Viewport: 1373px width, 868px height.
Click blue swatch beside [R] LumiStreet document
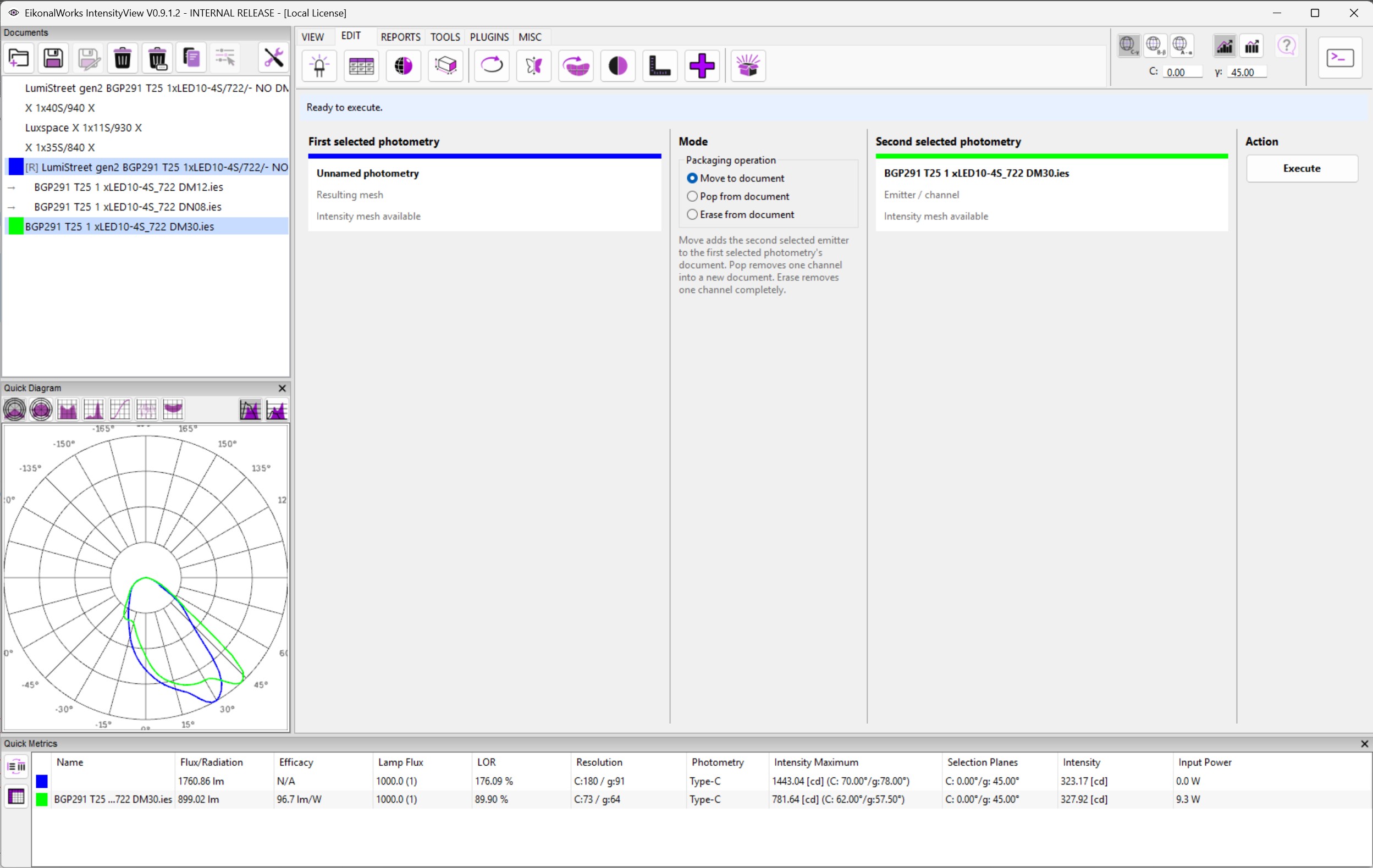[x=16, y=168]
